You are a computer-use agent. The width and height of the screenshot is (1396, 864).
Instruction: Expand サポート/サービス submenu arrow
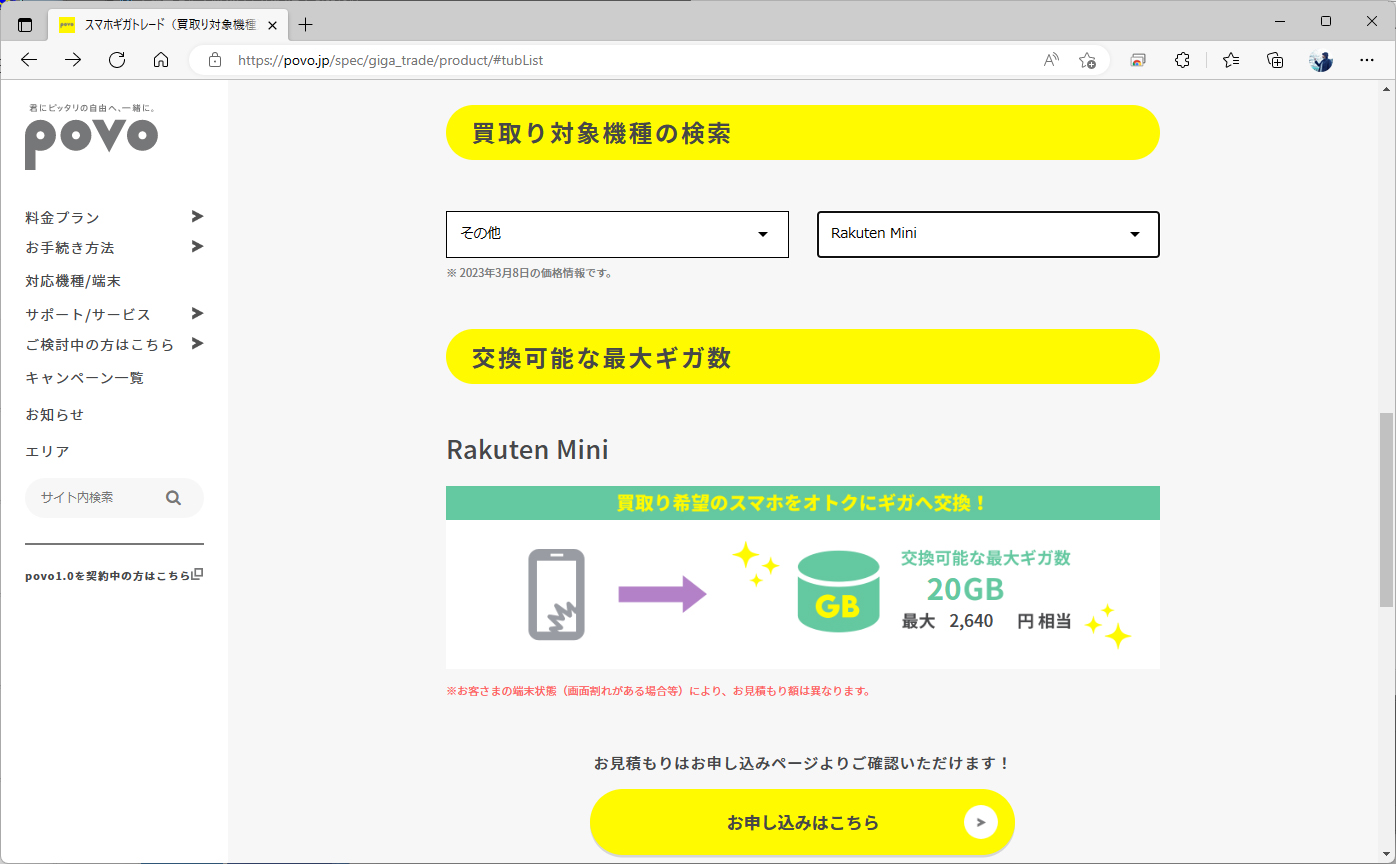pyautogui.click(x=197, y=313)
